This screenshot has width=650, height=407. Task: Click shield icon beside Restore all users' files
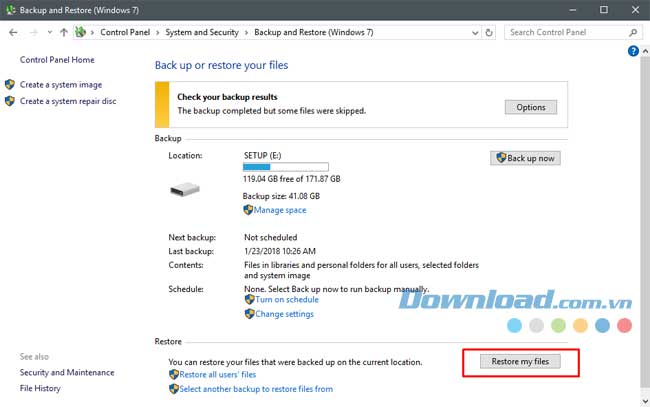click(174, 374)
